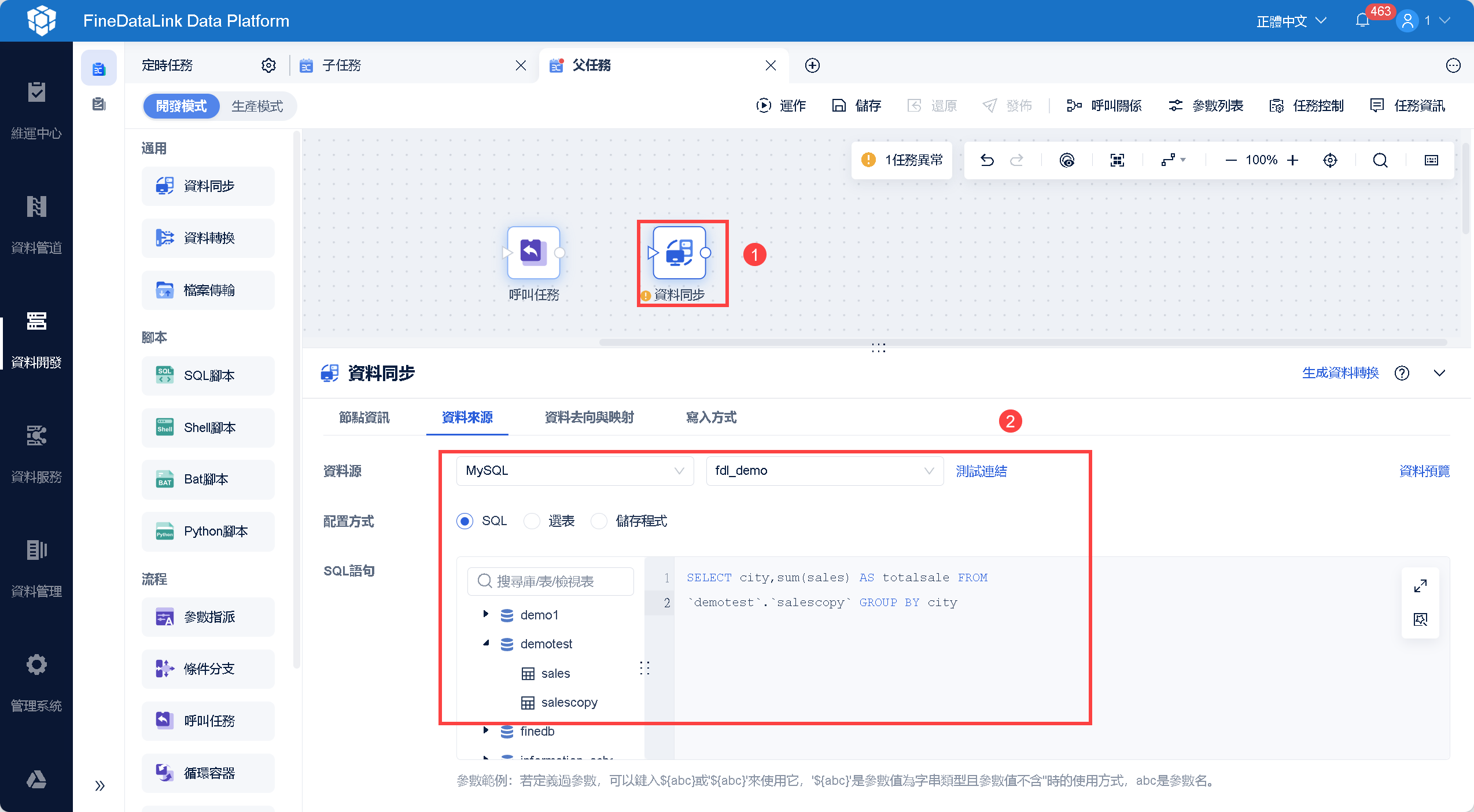
Task: Expand the demo1 database node
Action: coord(485,614)
